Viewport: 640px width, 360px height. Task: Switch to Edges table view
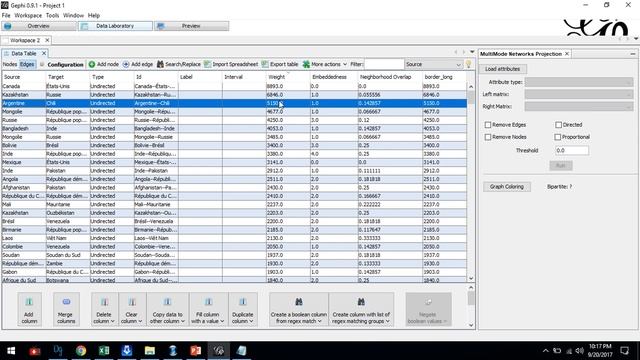27,64
